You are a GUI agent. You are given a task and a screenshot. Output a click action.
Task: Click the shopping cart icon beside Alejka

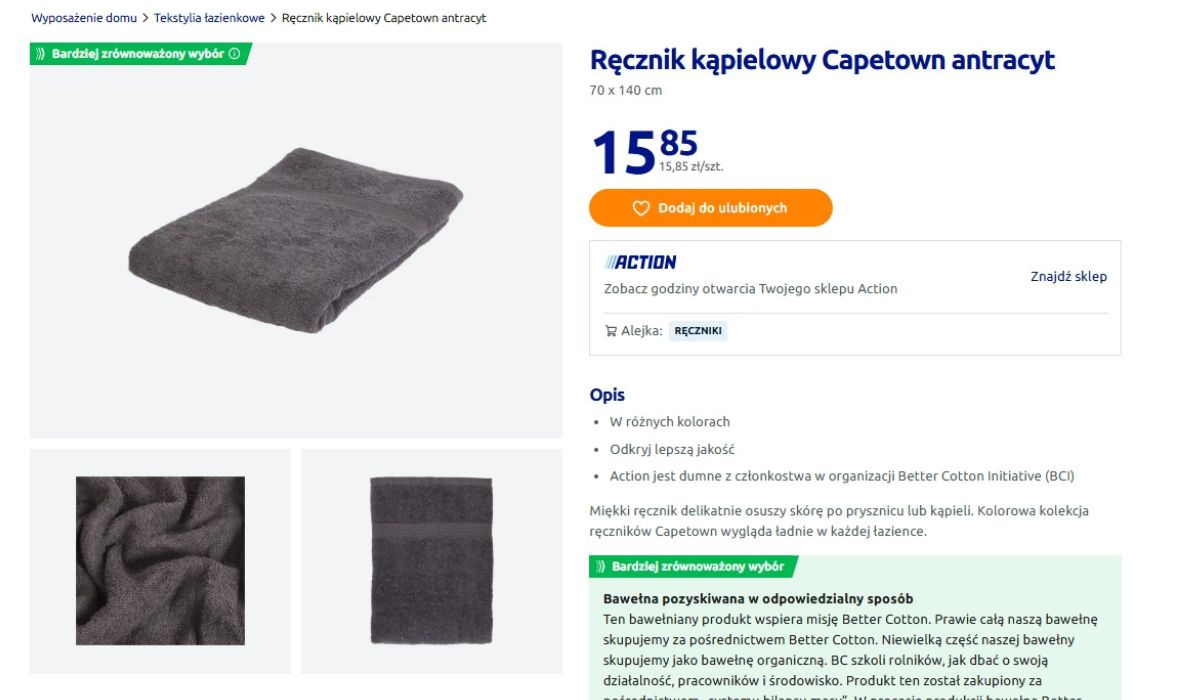(x=611, y=331)
